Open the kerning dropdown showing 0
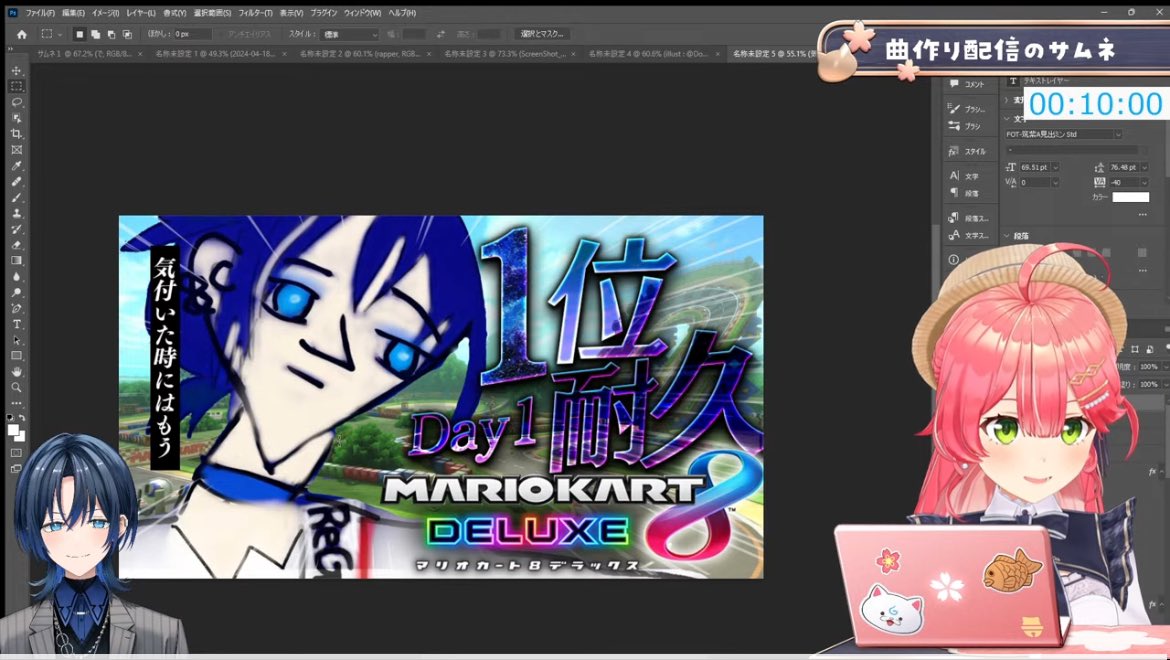This screenshot has width=1170, height=660. 1055,183
